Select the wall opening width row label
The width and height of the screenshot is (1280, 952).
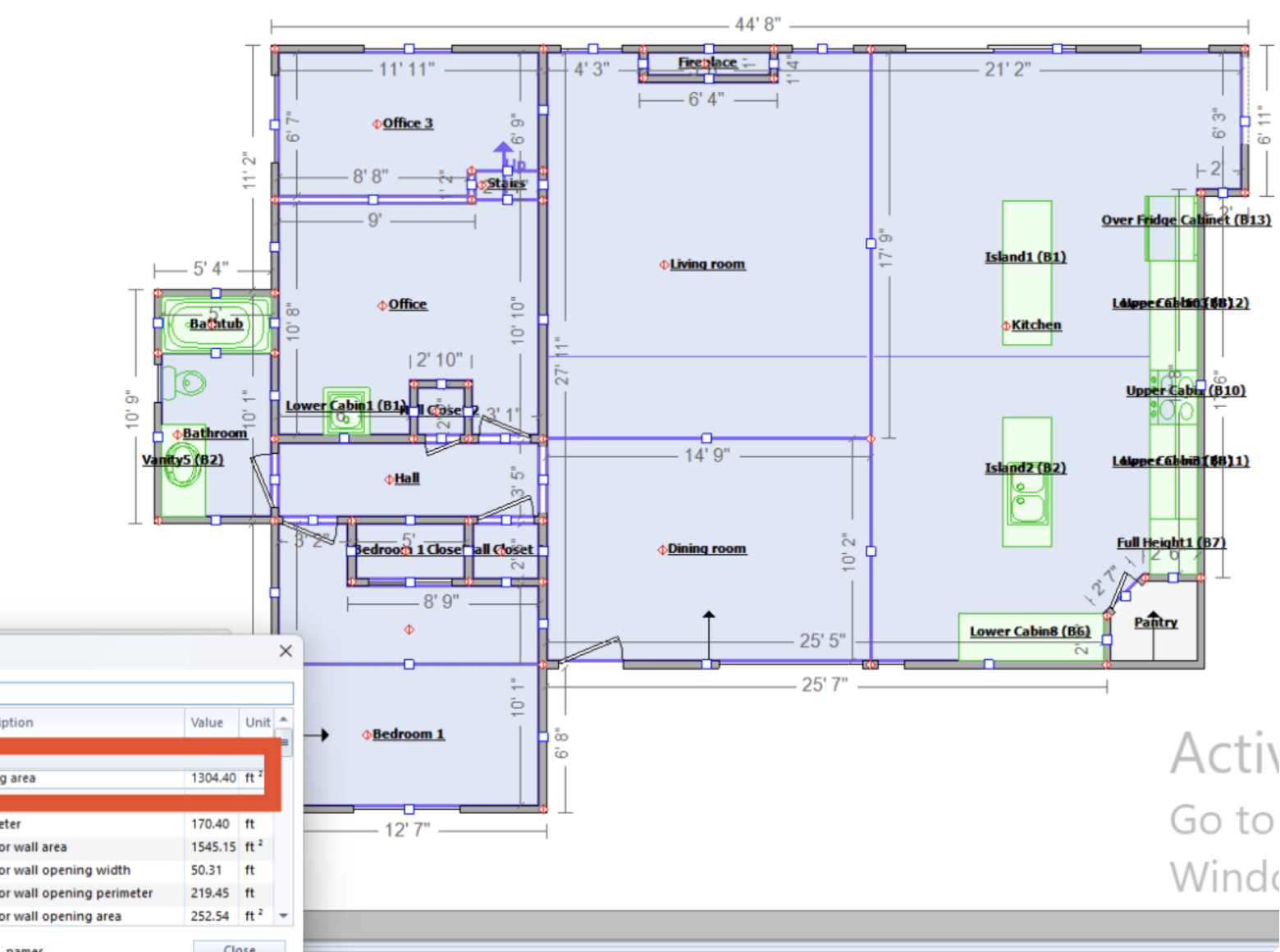click(x=65, y=870)
